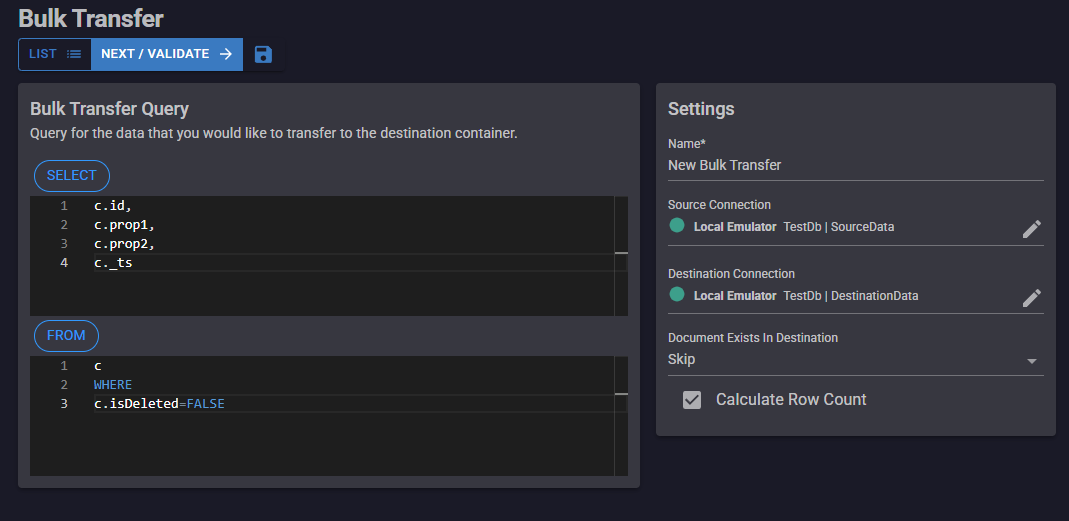Click the SELECT pill button
Viewport: 1069px width, 521px height.
click(x=72, y=176)
